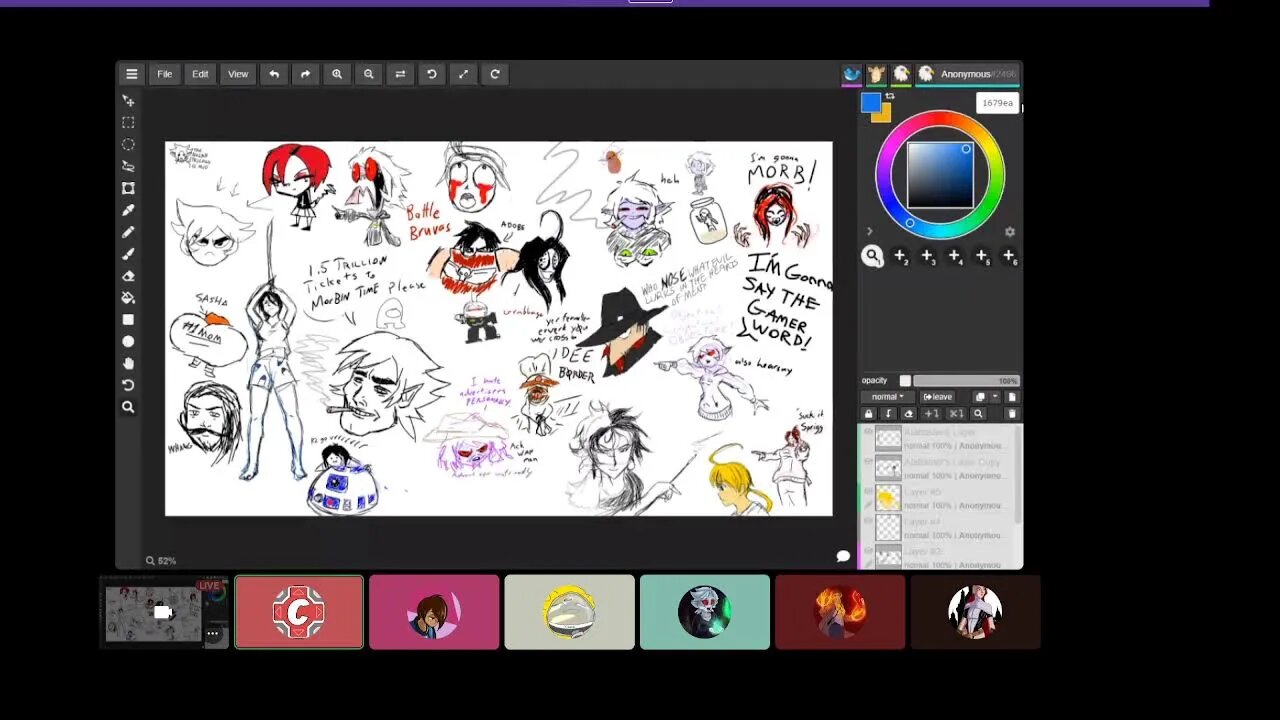Click the leave layer button

[936, 397]
